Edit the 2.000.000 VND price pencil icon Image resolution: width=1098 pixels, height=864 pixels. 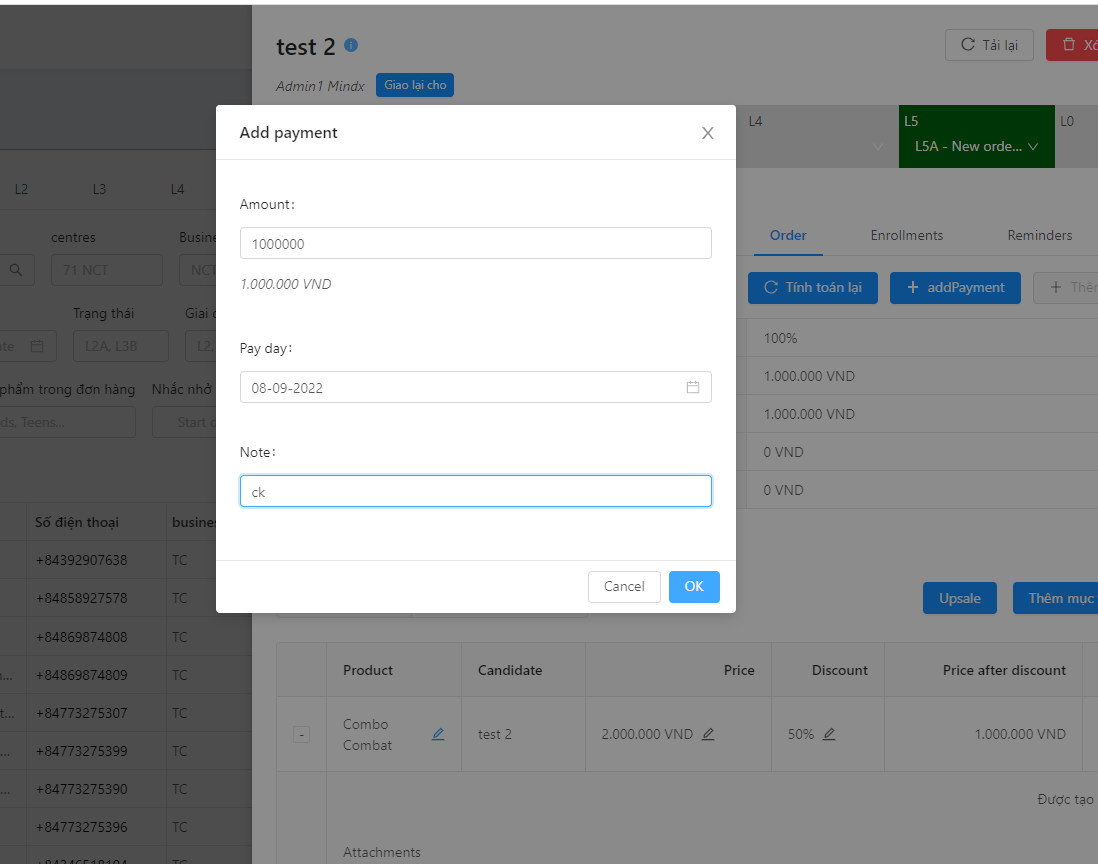(x=708, y=734)
